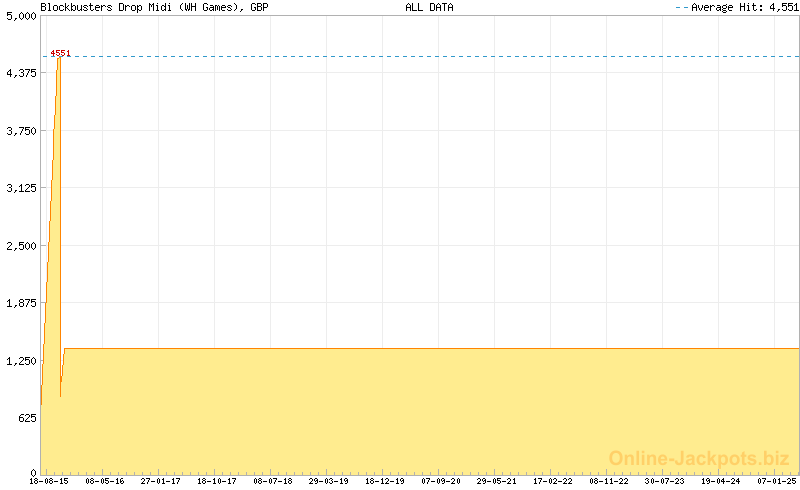Select the 27-01-17 date label
This screenshot has width=800, height=490.
tap(161, 482)
